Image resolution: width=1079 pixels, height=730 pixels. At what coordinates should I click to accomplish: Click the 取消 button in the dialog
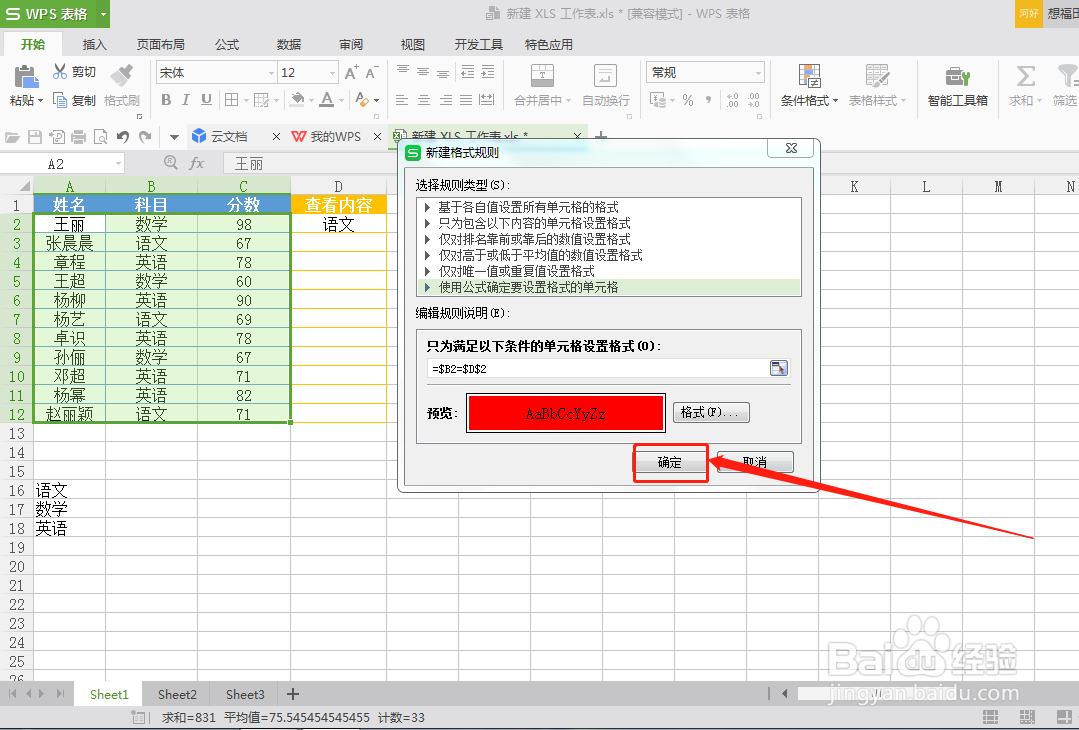(755, 462)
